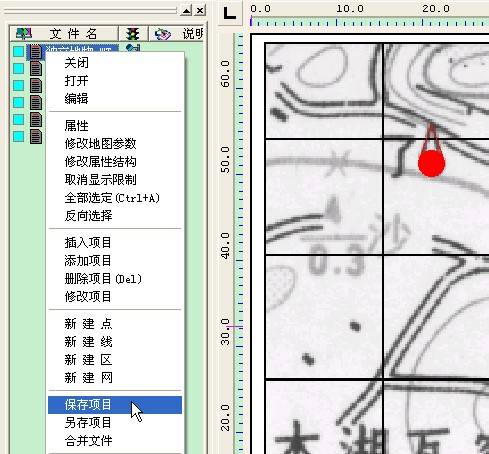Toggle the second file's cyan checkbox
This screenshot has width=489, height=454.
coord(18,68)
